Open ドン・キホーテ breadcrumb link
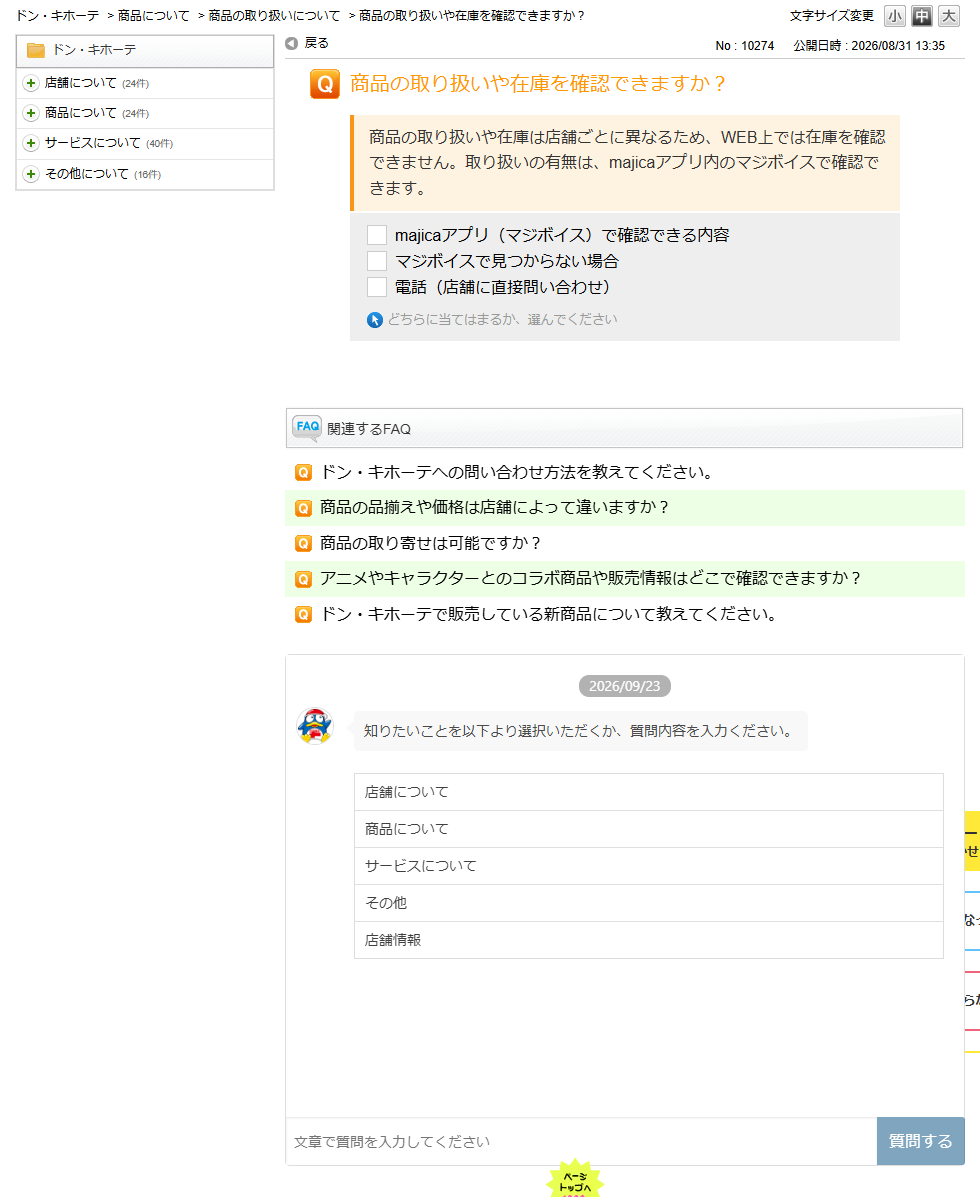The height and width of the screenshot is (1197, 980). point(57,16)
